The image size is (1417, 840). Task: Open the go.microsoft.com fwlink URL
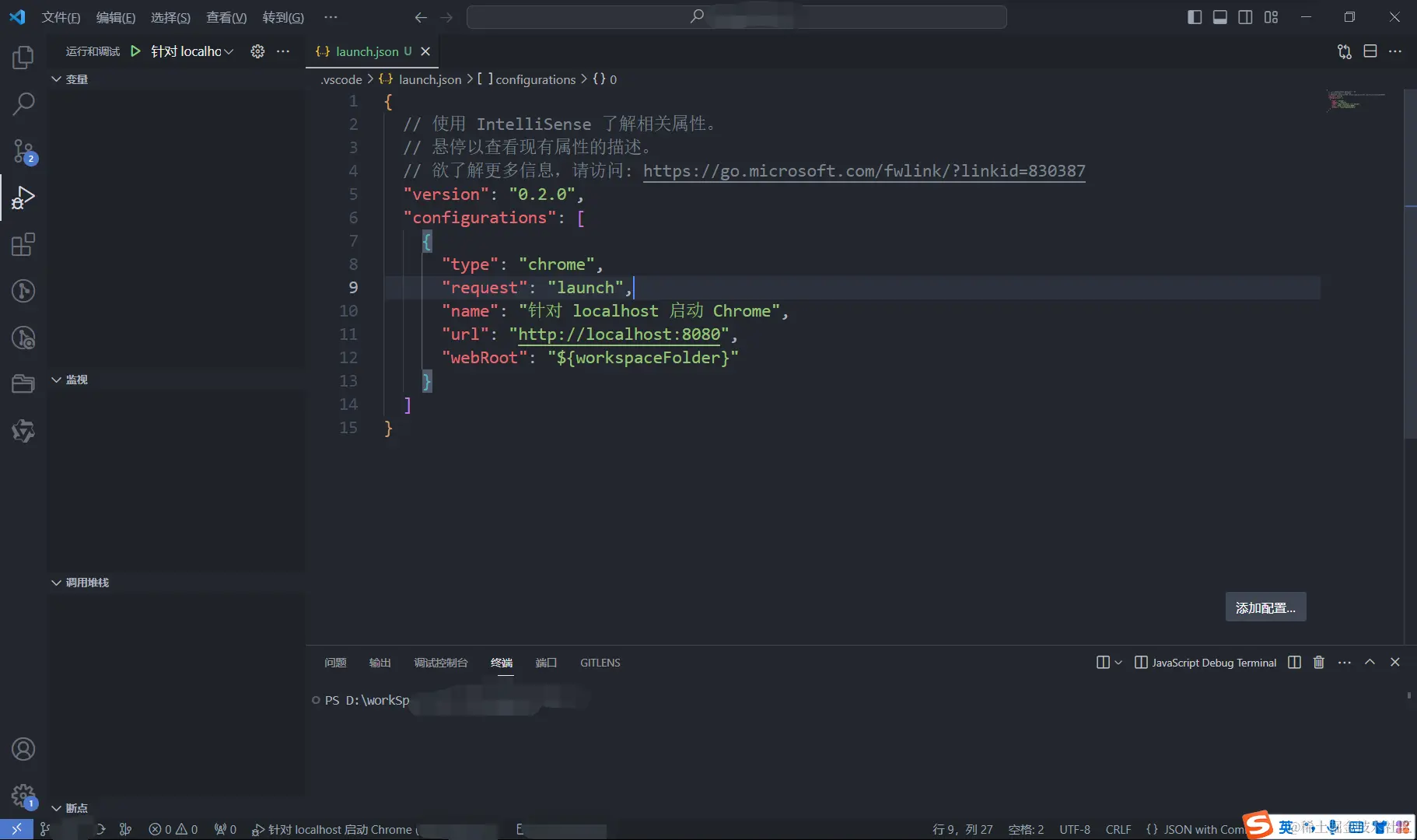(864, 171)
